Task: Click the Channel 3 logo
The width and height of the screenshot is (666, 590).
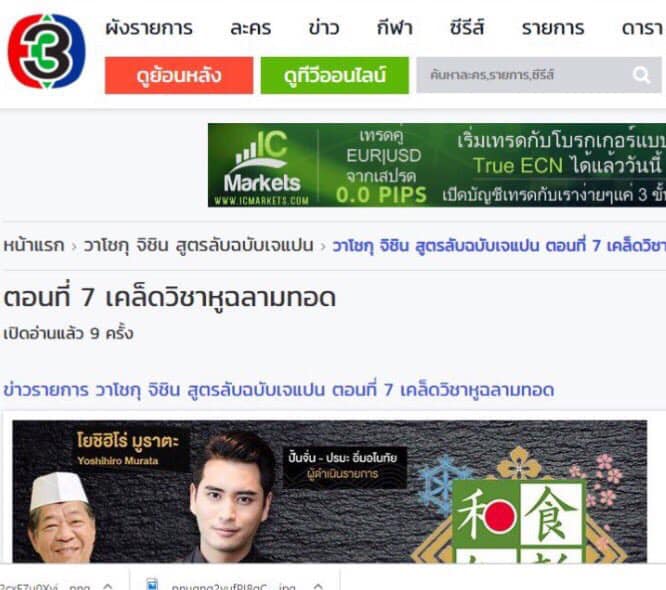Action: coord(47,51)
